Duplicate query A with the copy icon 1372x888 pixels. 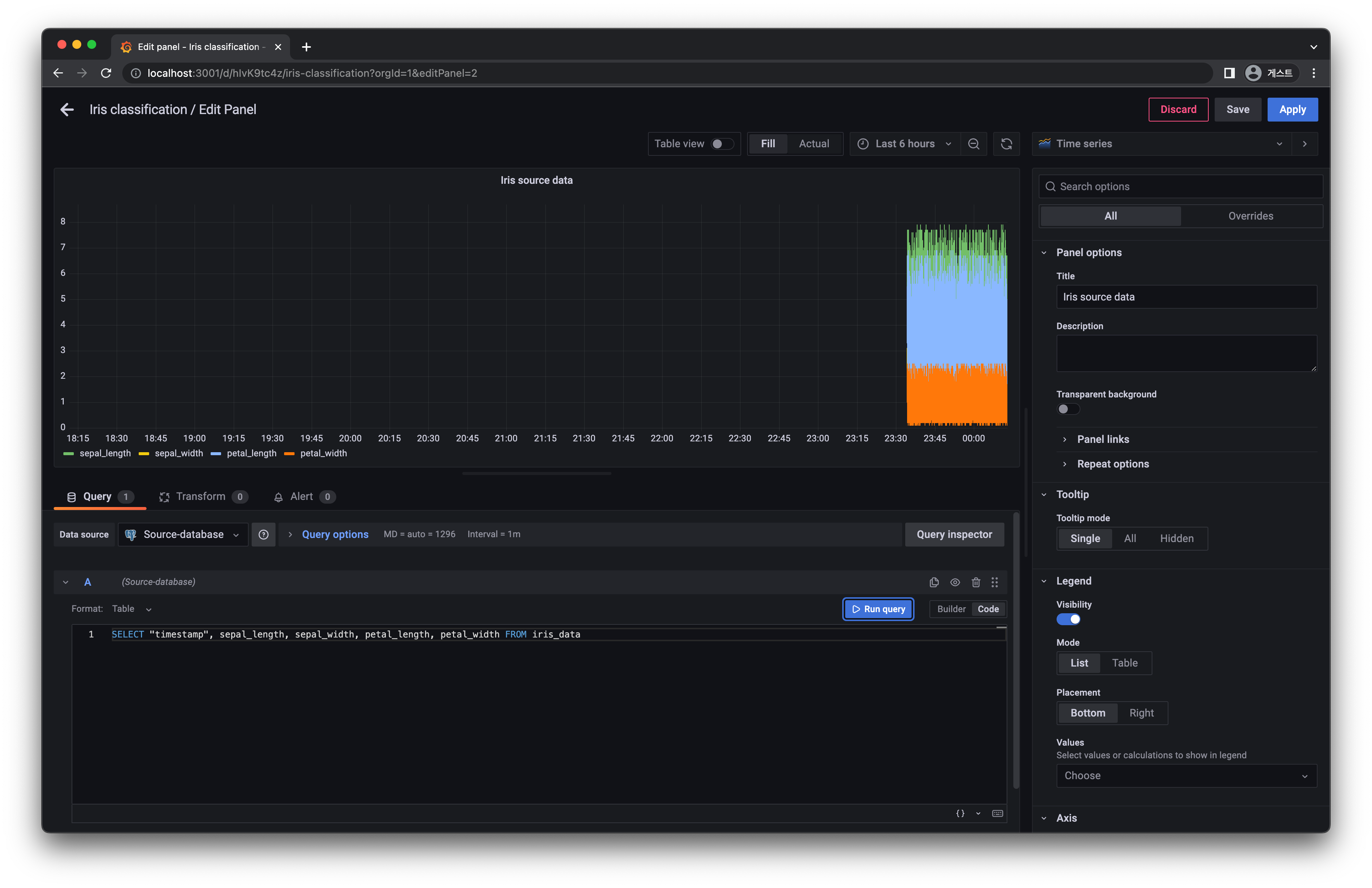point(934,583)
